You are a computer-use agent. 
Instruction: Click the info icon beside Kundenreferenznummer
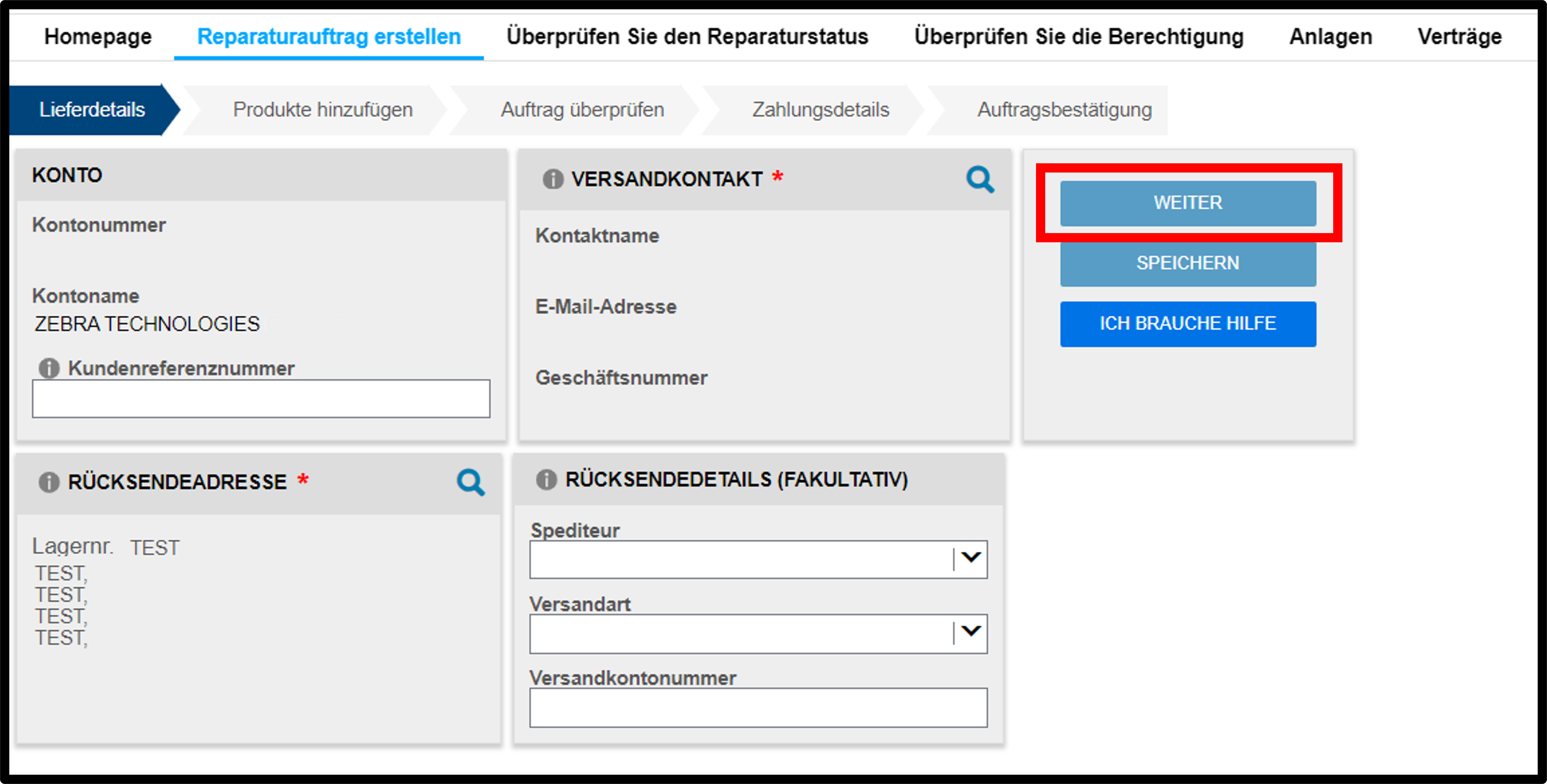click(x=49, y=368)
